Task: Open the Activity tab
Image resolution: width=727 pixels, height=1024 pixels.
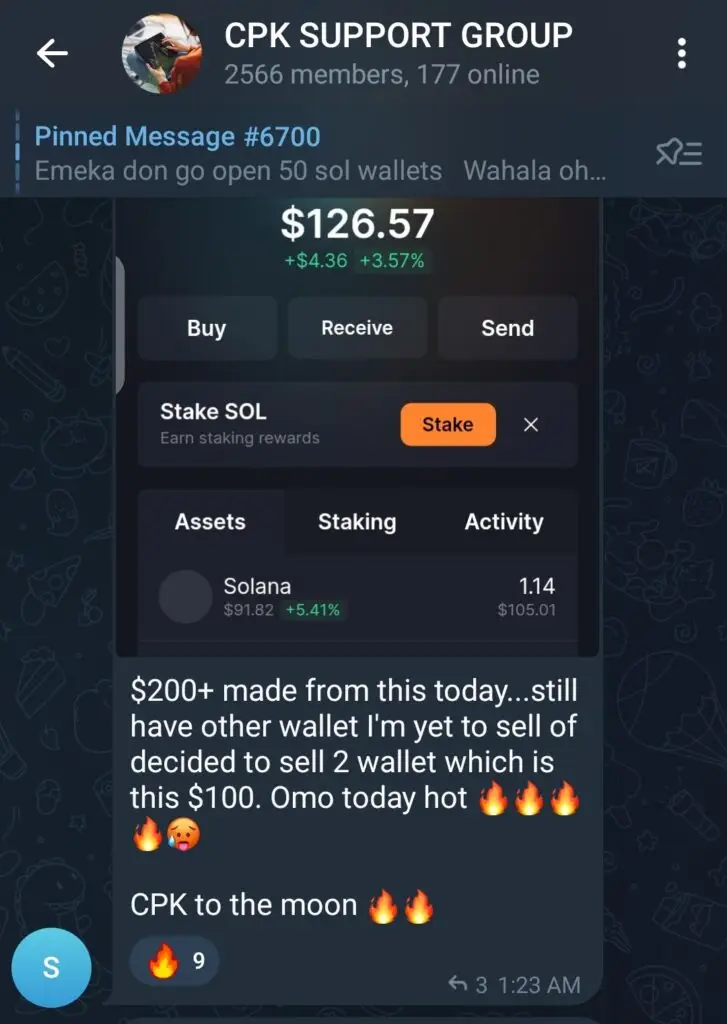Action: 504,522
